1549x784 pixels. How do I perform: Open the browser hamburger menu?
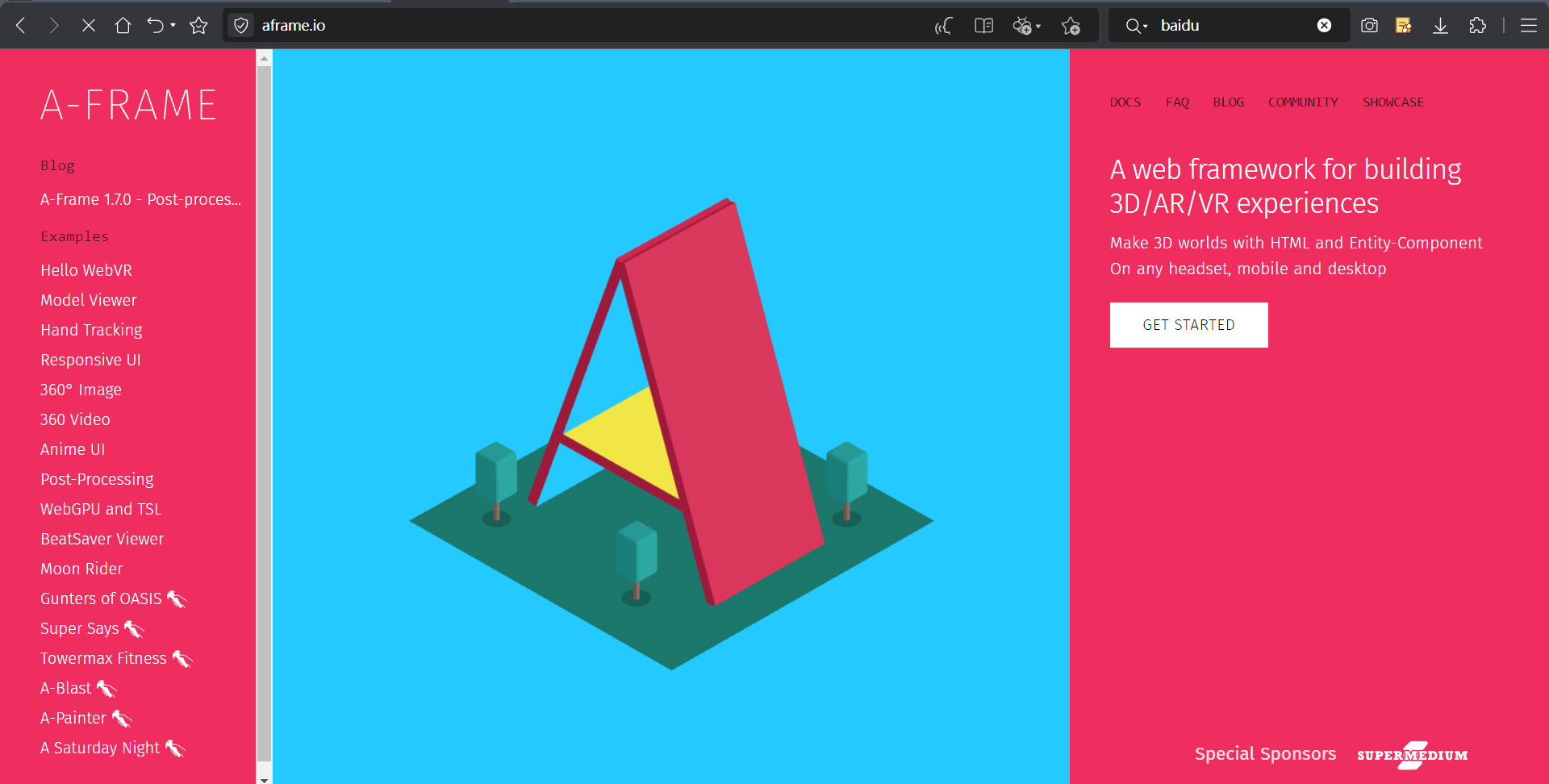(1528, 26)
